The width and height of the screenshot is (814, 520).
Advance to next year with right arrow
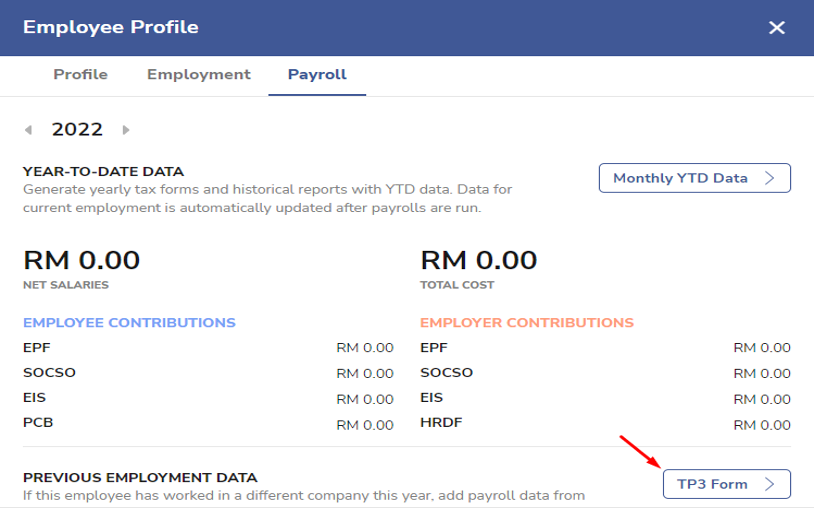(126, 130)
